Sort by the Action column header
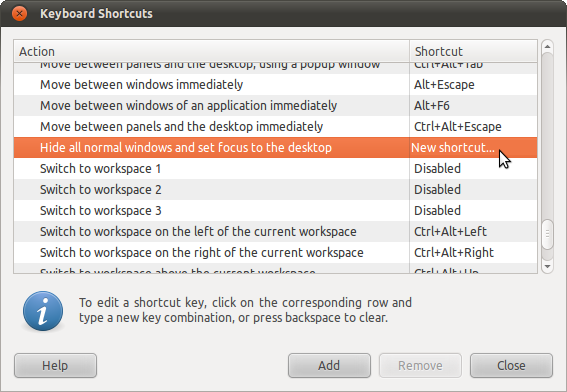 pyautogui.click(x=212, y=51)
